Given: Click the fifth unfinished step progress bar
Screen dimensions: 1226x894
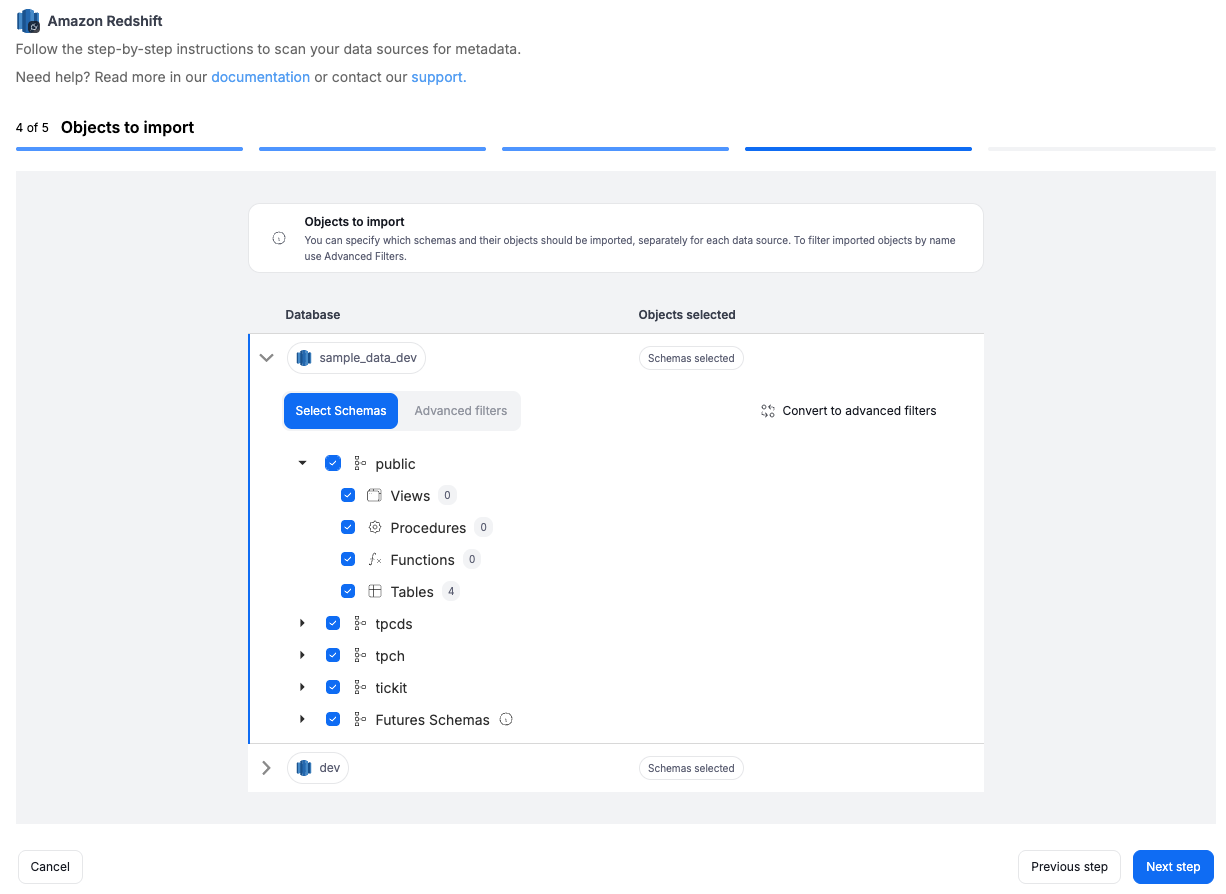Looking at the screenshot, I should click(x=1101, y=149).
